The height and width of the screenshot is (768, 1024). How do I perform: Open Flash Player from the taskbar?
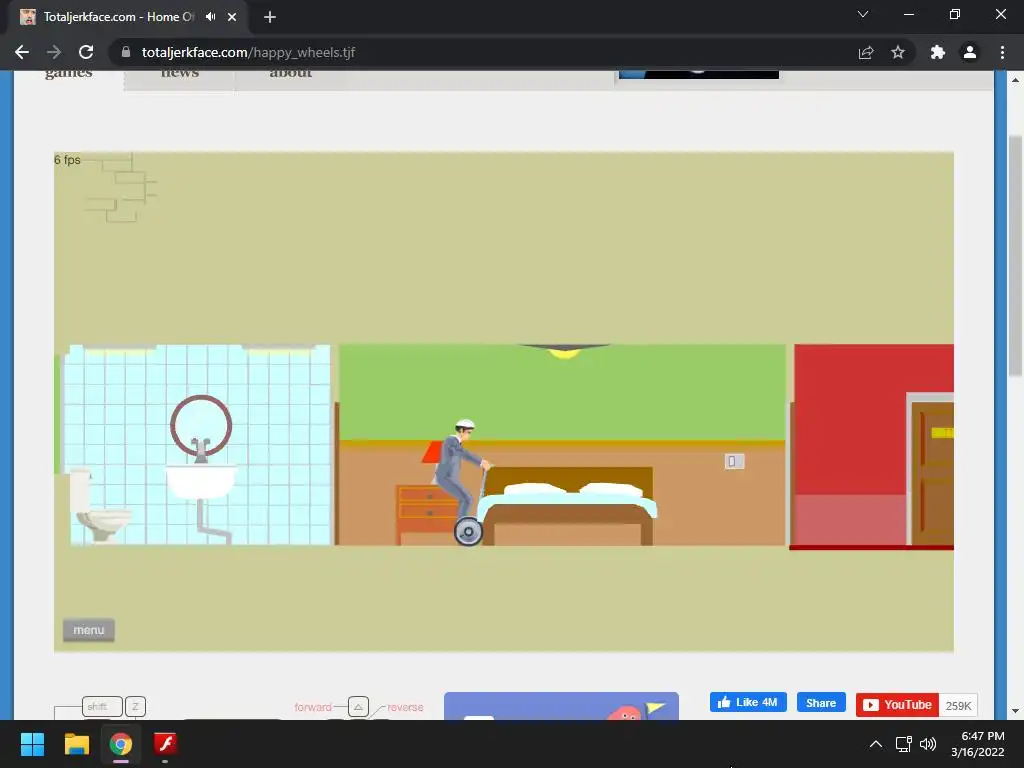click(165, 744)
